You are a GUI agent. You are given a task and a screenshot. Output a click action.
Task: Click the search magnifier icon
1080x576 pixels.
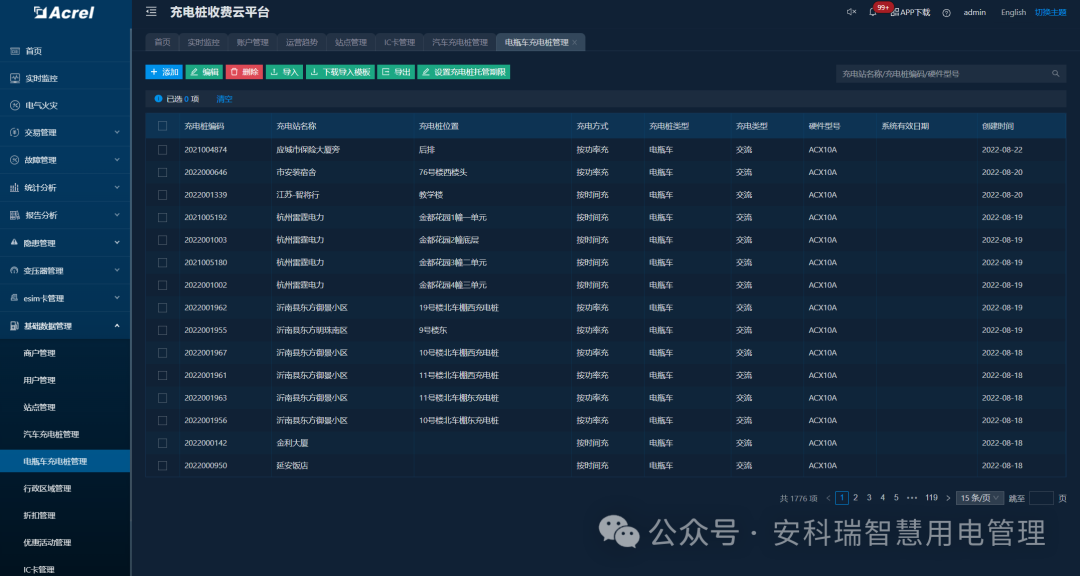coord(1055,73)
